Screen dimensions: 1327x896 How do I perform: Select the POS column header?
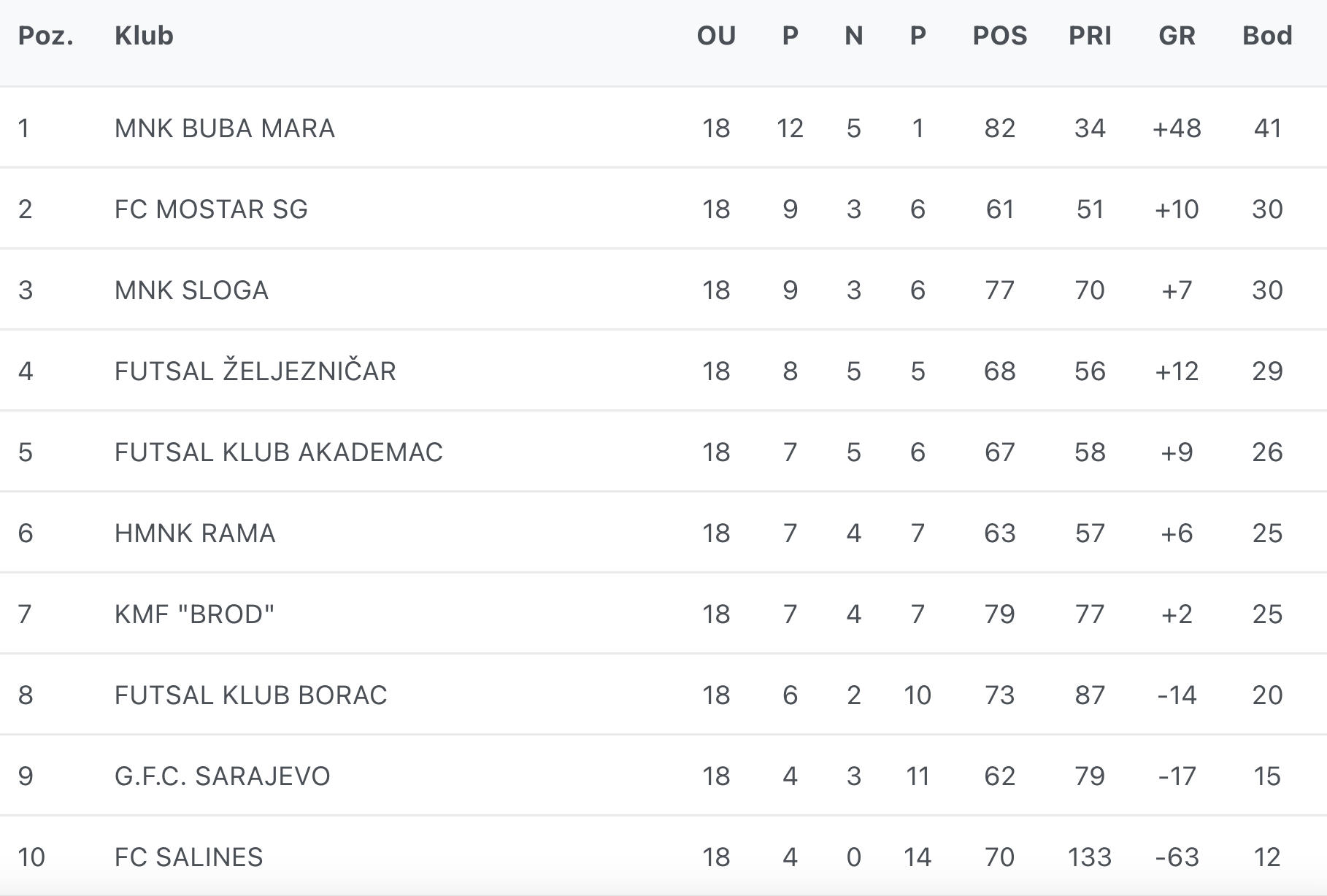tap(999, 36)
